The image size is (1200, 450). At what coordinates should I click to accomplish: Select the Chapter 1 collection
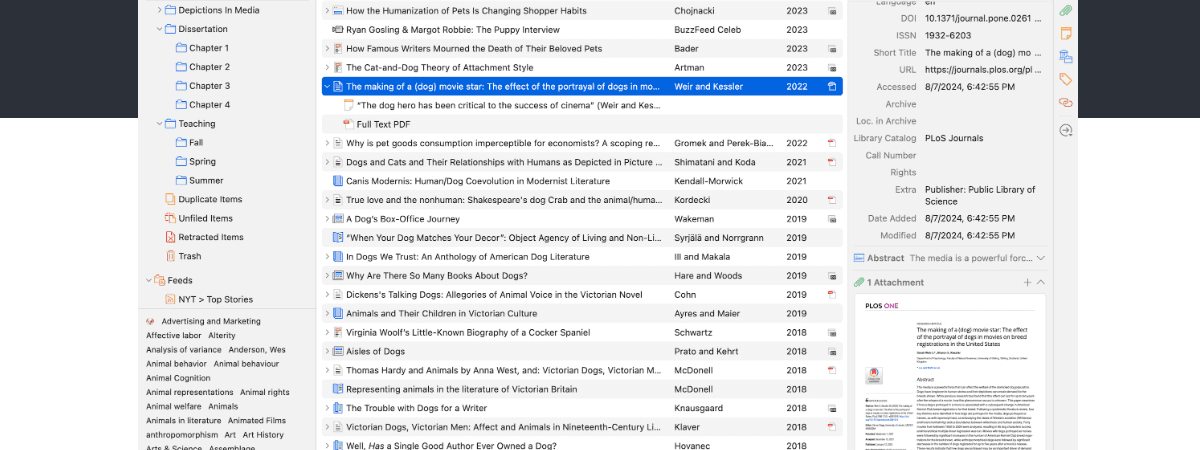pos(209,48)
